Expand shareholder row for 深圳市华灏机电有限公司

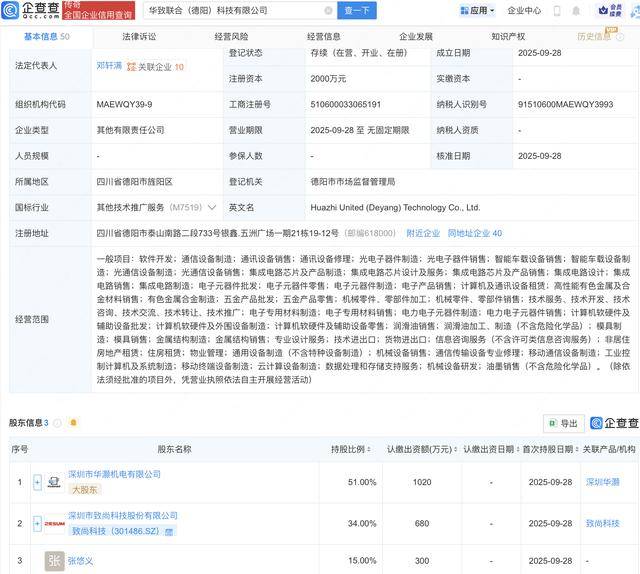pyautogui.click(x=37, y=482)
